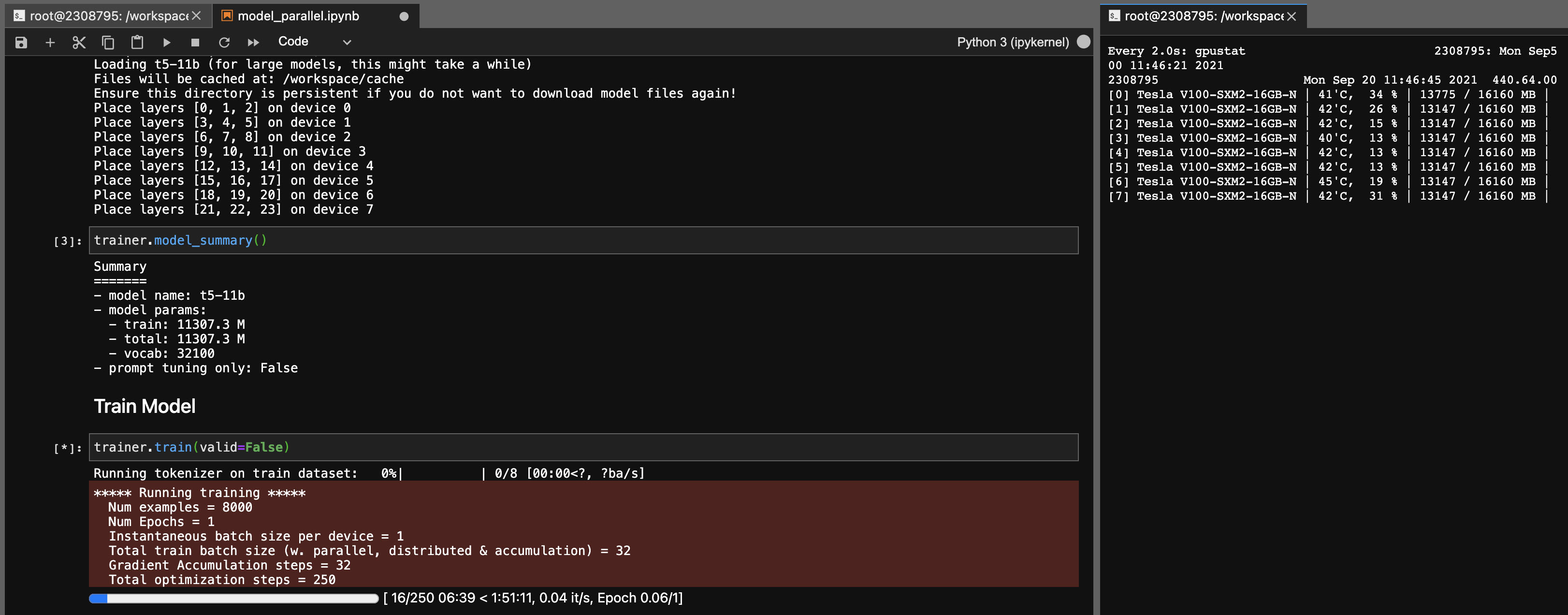Restart kernel and run all cells
Image resolution: width=1568 pixels, height=615 pixels.
pos(253,42)
